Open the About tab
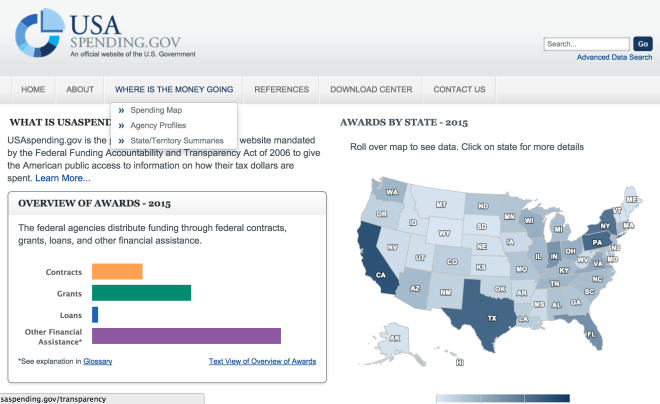Viewport: 660px width, 404px height. 80,89
